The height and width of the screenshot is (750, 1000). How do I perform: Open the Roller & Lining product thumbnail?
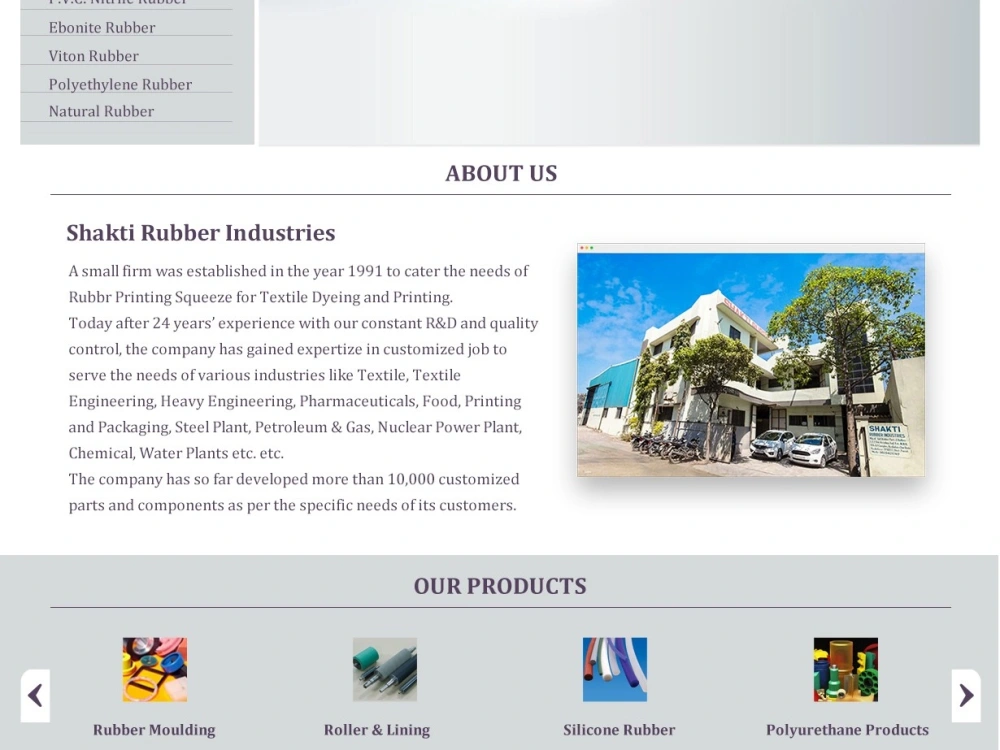click(385, 670)
